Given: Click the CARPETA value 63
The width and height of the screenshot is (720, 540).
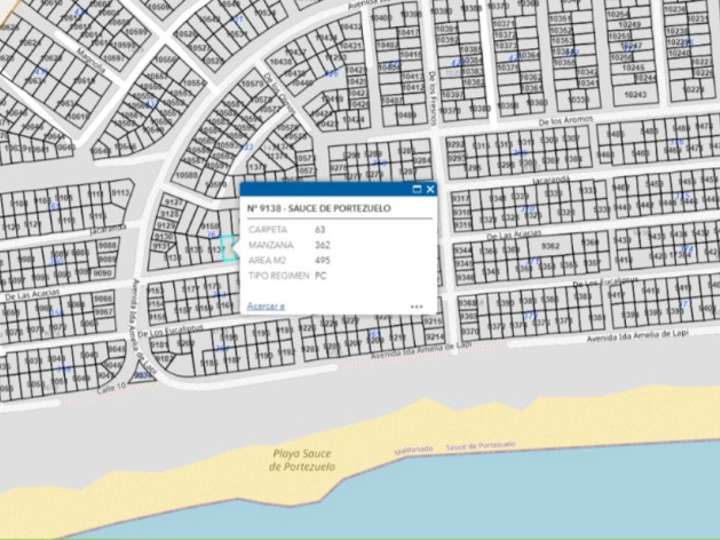Looking at the screenshot, I should coord(320,230).
